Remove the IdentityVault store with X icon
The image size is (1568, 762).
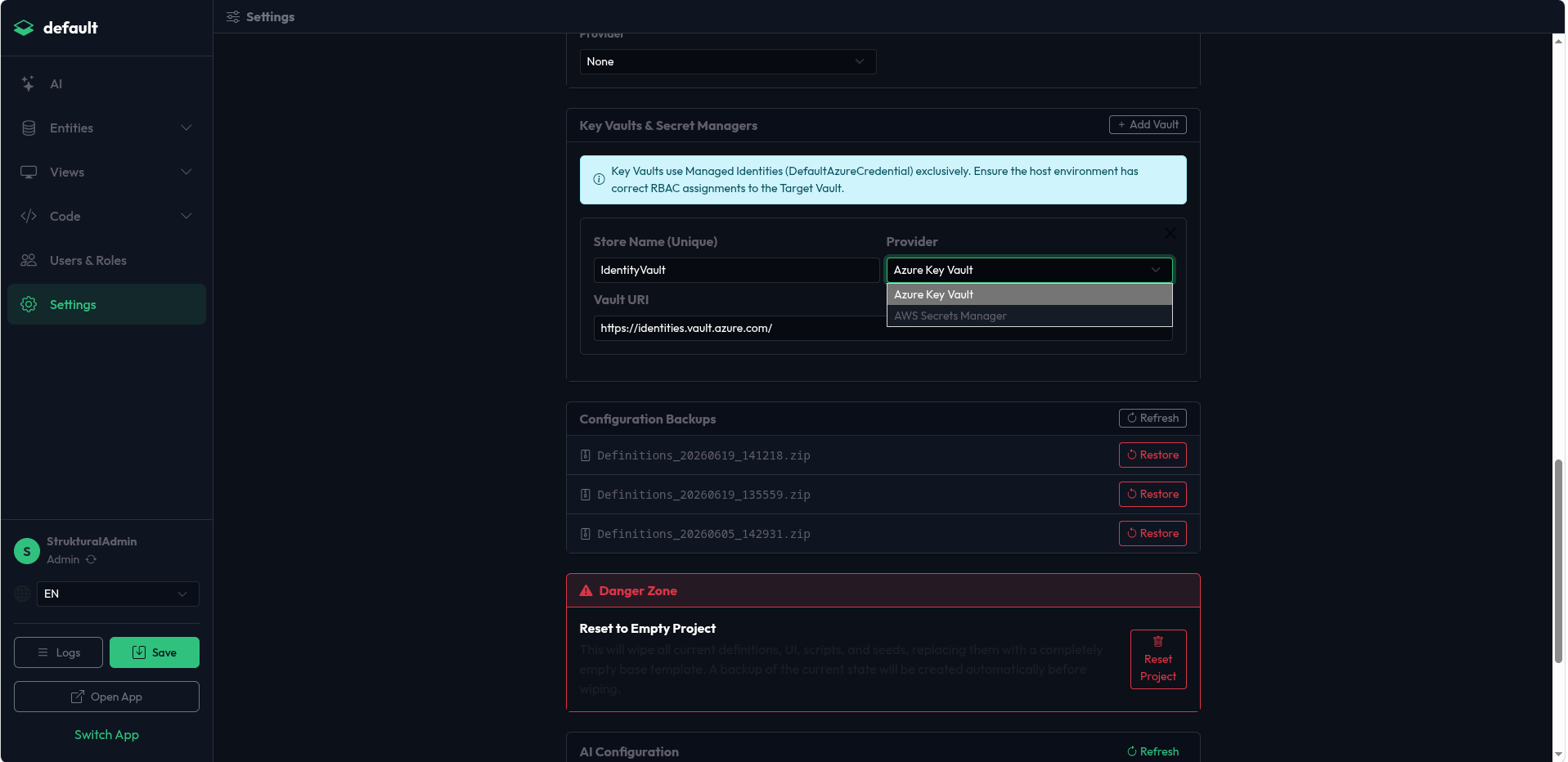1170,233
